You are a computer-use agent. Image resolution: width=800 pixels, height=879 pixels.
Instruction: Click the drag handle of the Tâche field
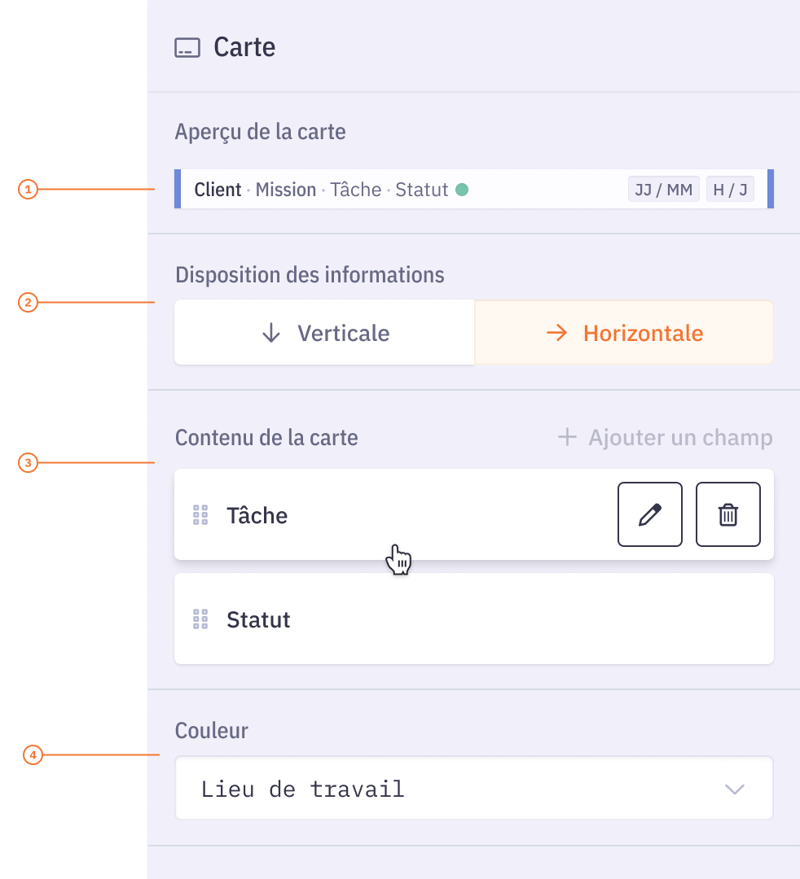point(199,514)
